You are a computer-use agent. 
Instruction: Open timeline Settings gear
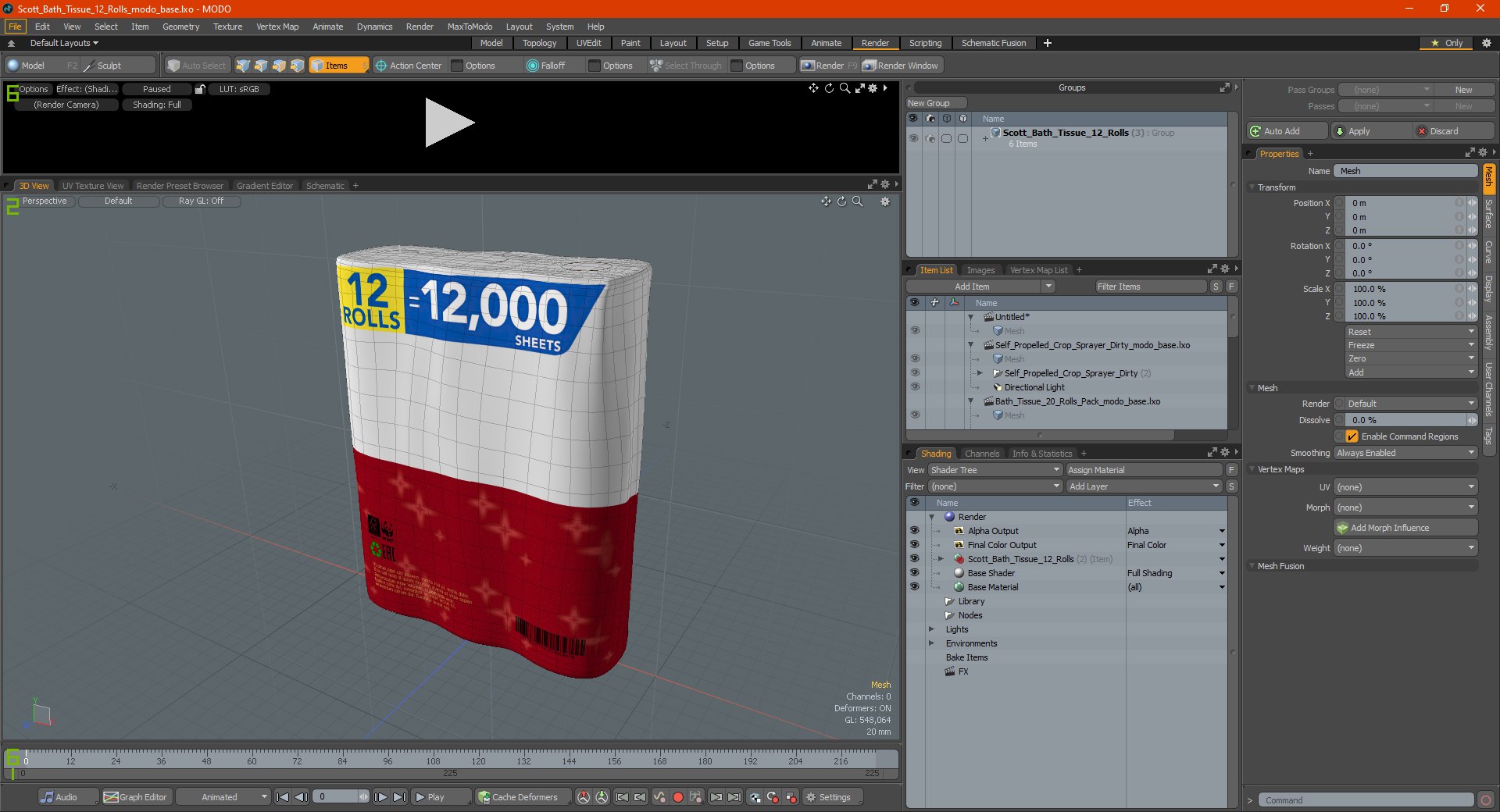pyautogui.click(x=833, y=797)
